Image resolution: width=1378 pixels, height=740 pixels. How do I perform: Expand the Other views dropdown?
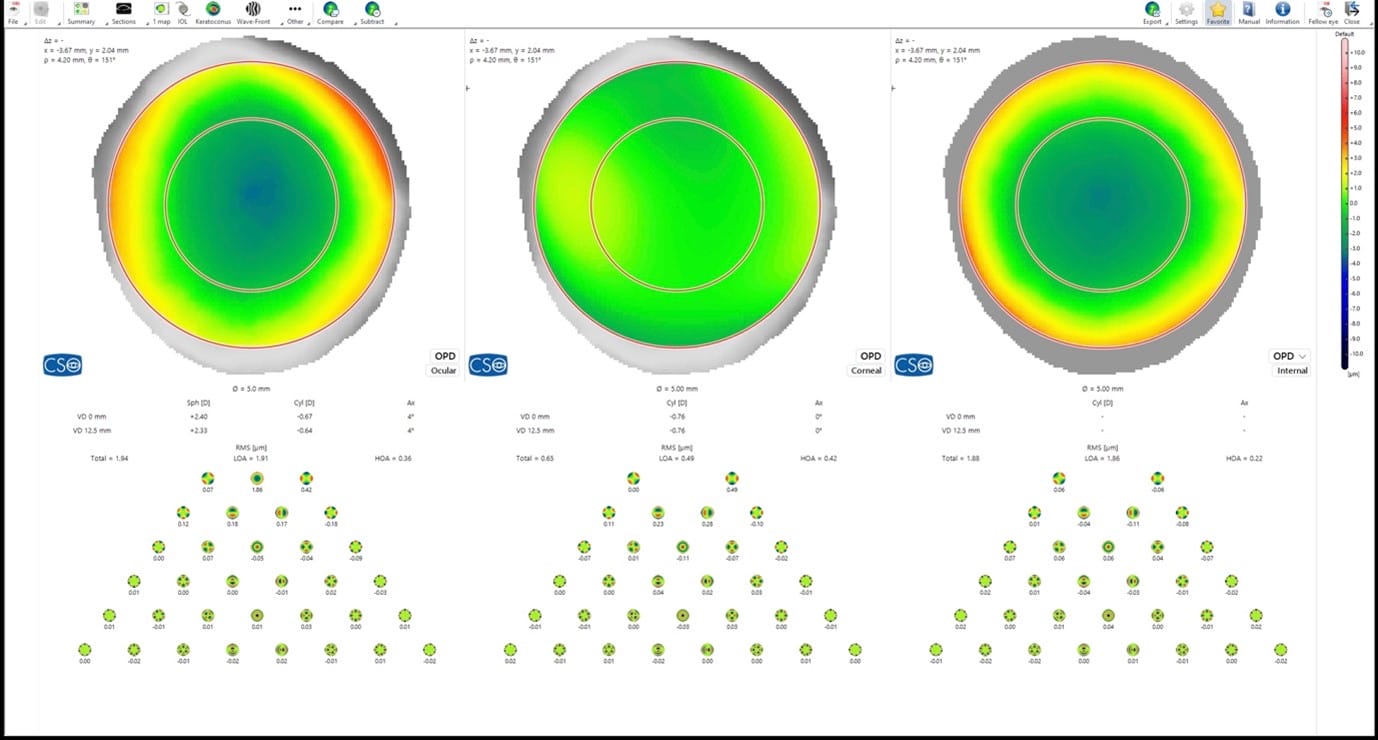point(294,12)
